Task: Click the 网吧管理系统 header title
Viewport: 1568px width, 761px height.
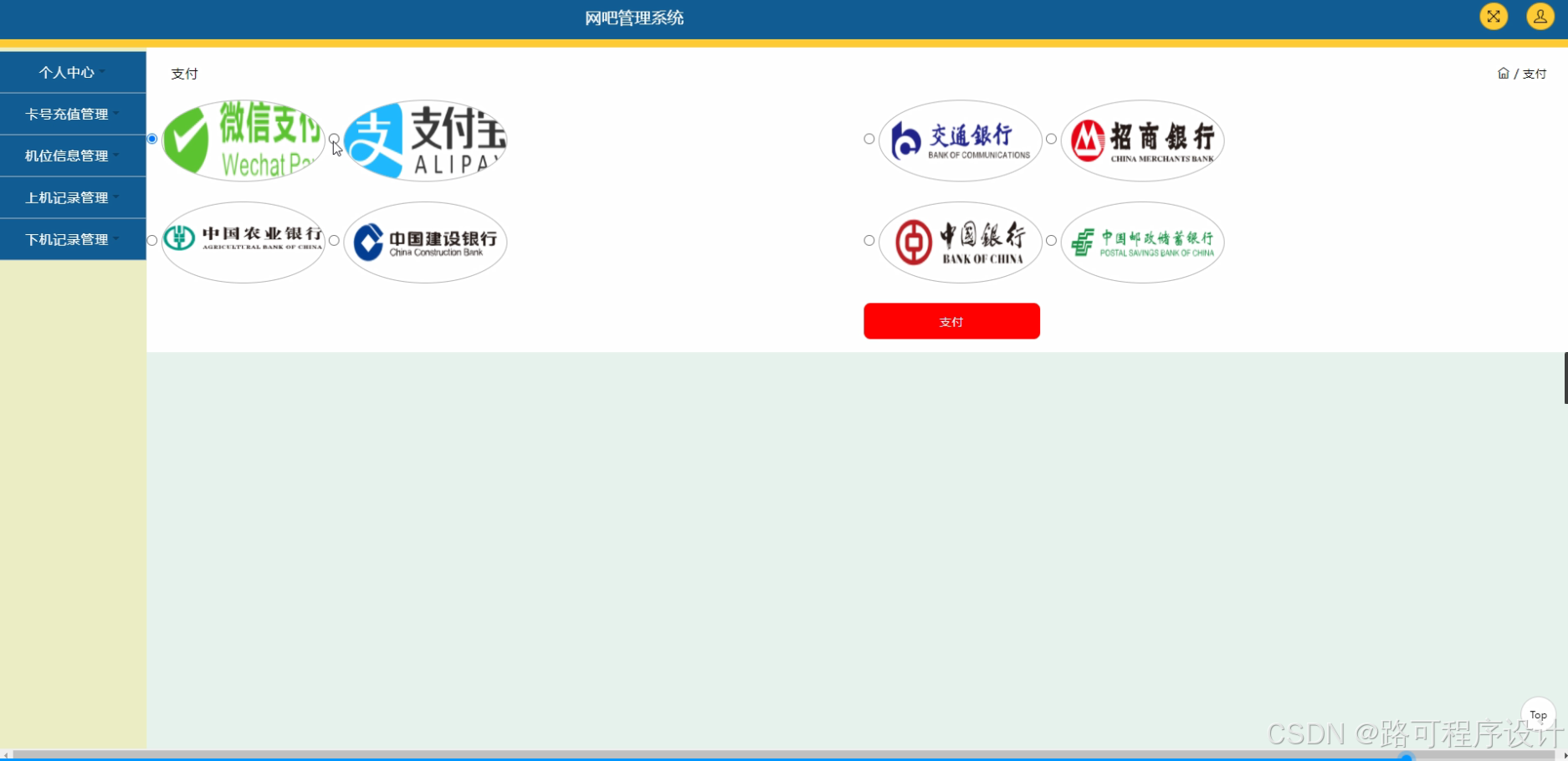Action: [634, 18]
